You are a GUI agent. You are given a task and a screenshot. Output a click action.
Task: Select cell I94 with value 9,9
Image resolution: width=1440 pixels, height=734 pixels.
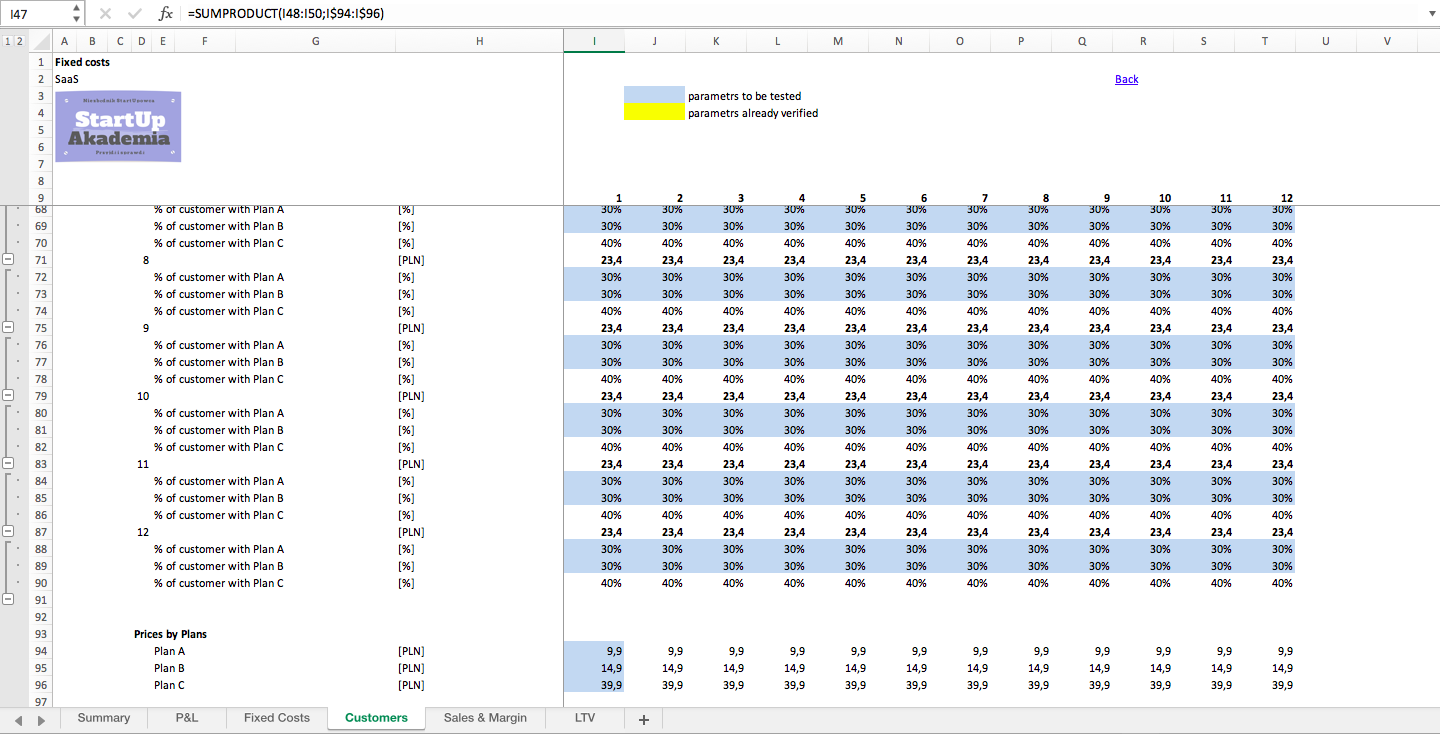pyautogui.click(x=594, y=651)
